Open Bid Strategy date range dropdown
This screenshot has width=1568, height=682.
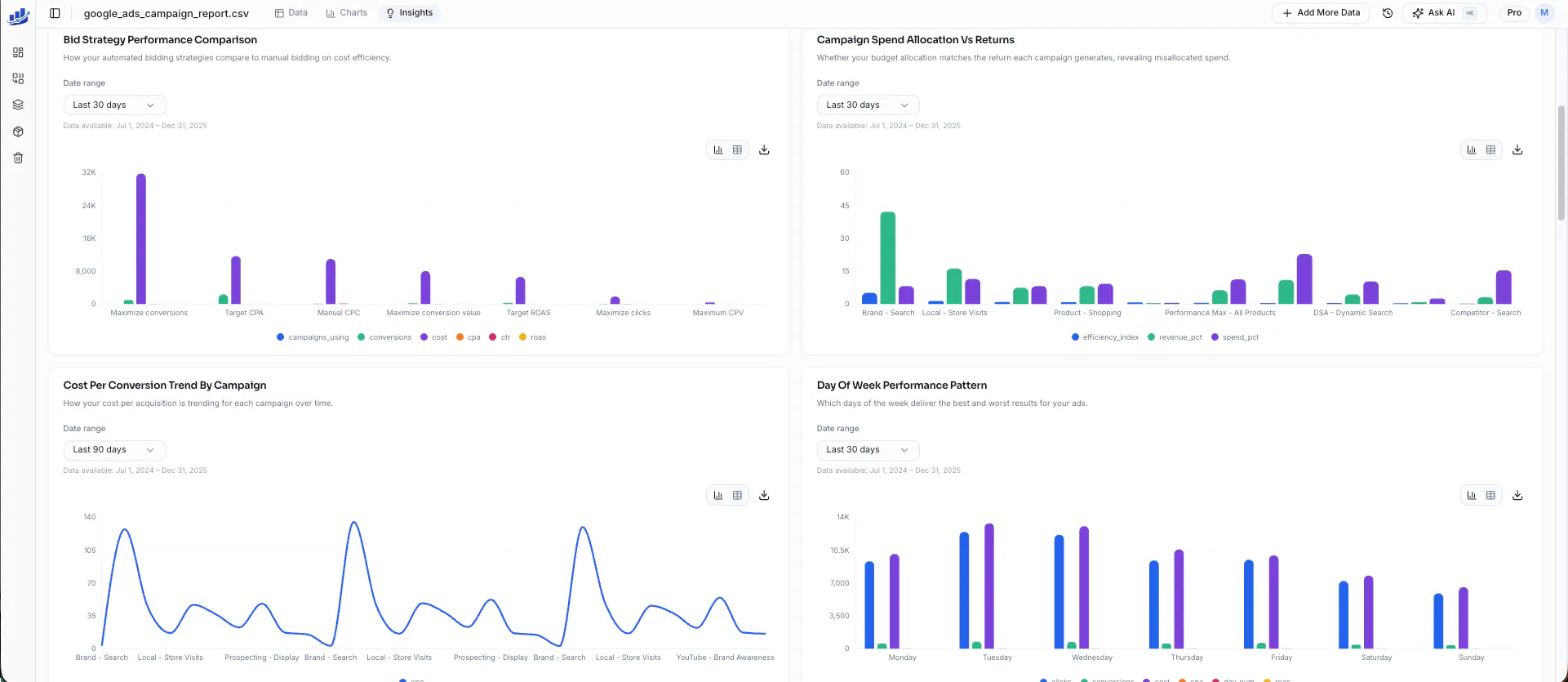tap(114, 105)
